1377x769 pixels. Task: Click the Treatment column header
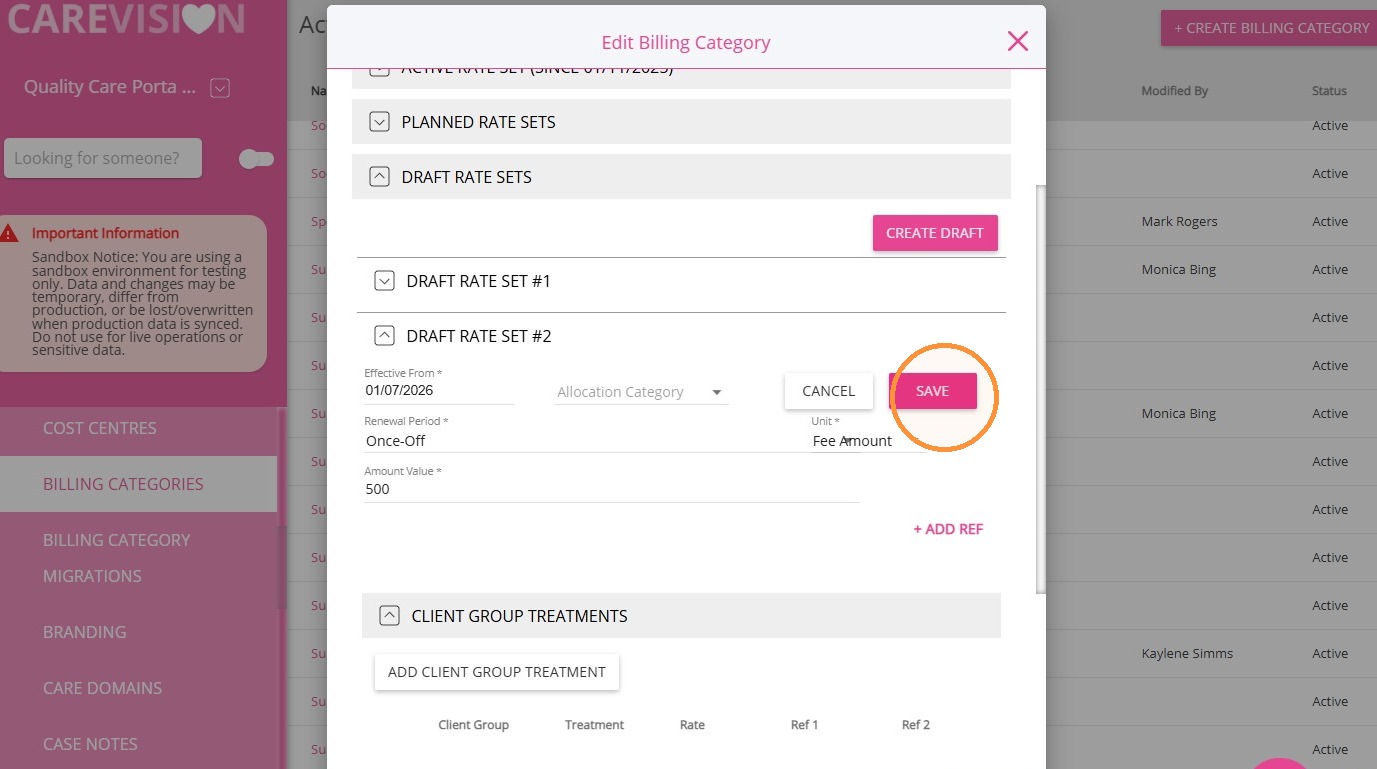point(594,725)
